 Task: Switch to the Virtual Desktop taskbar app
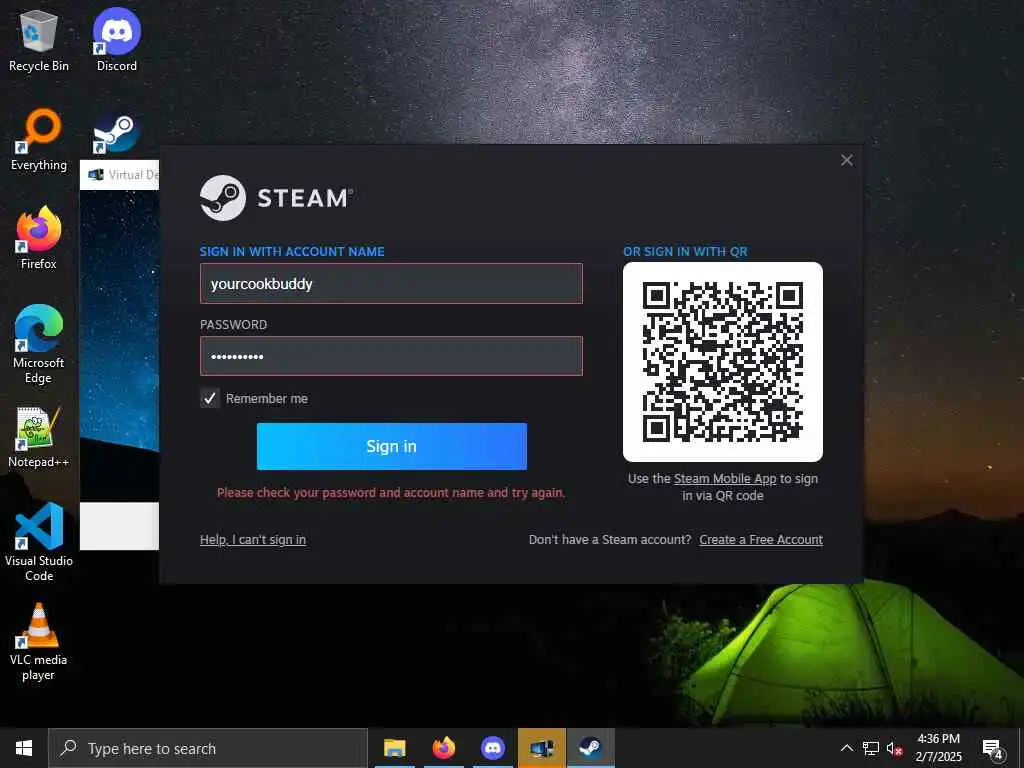[x=541, y=748]
